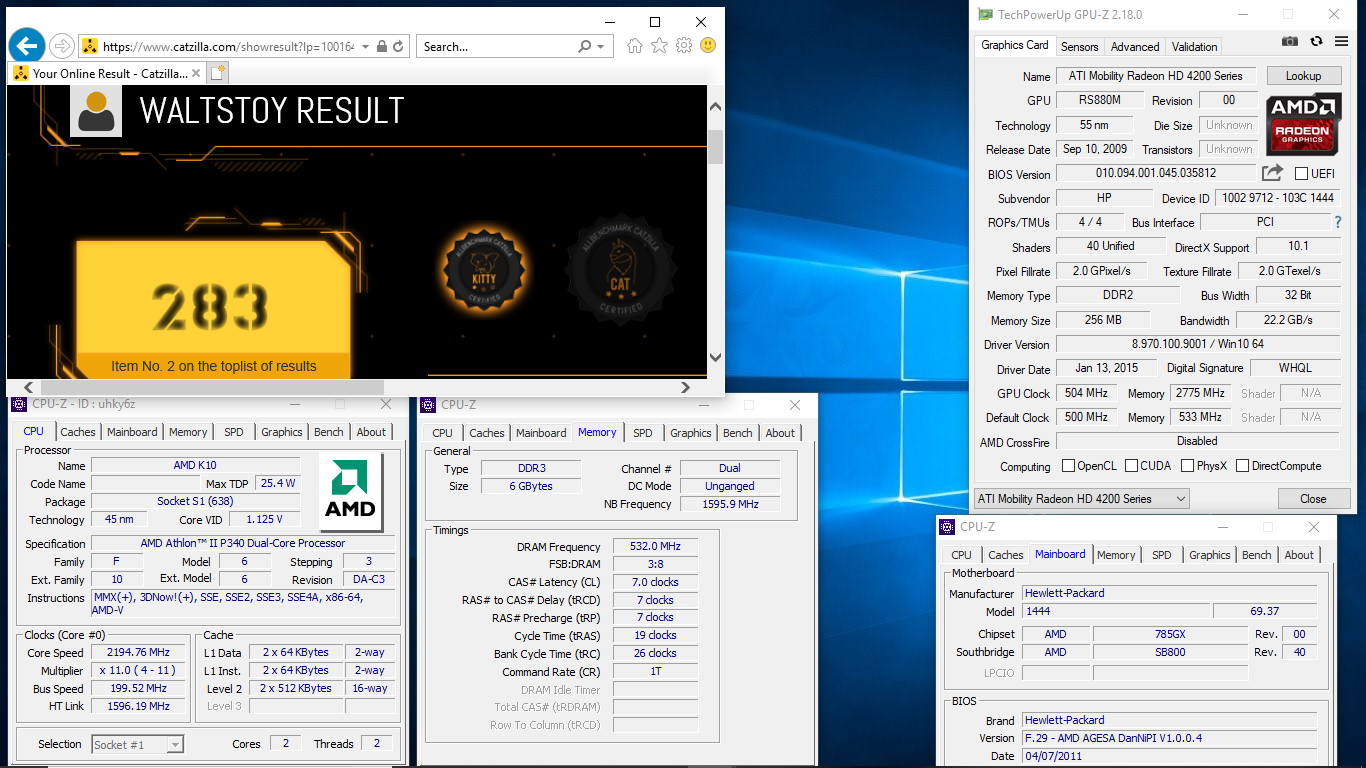This screenshot has height=768, width=1366.
Task: Click the Close button in GPU-Z
Action: (1313, 498)
